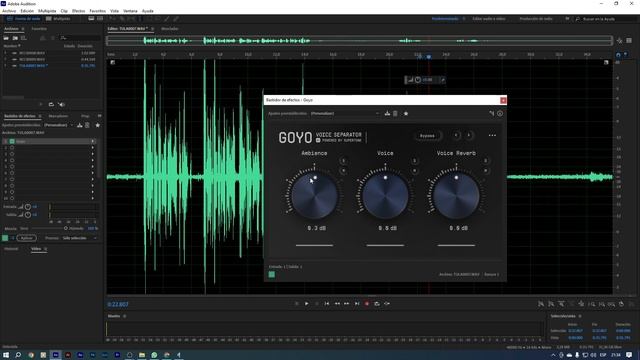Open channel map icon in Goyo window
The width and height of the screenshot is (640, 360).
pyautogui.click(x=491, y=113)
